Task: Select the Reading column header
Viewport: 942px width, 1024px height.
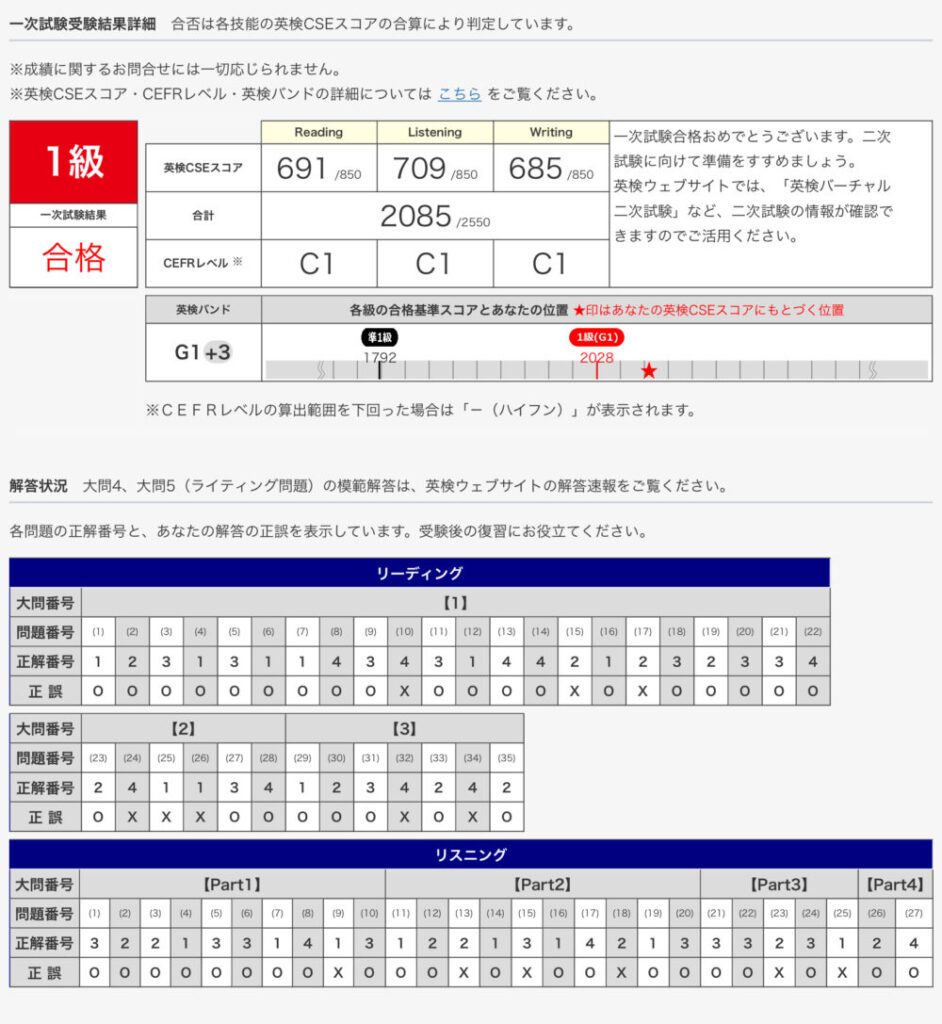Action: coord(319,132)
